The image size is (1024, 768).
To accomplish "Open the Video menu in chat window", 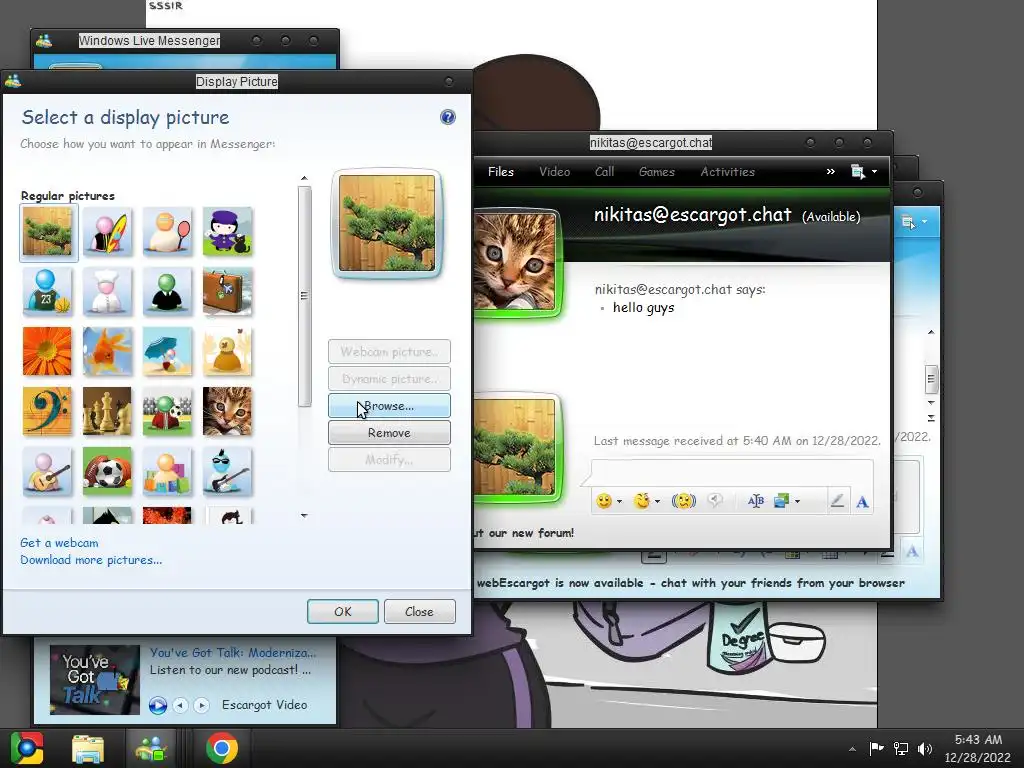I will (x=554, y=172).
